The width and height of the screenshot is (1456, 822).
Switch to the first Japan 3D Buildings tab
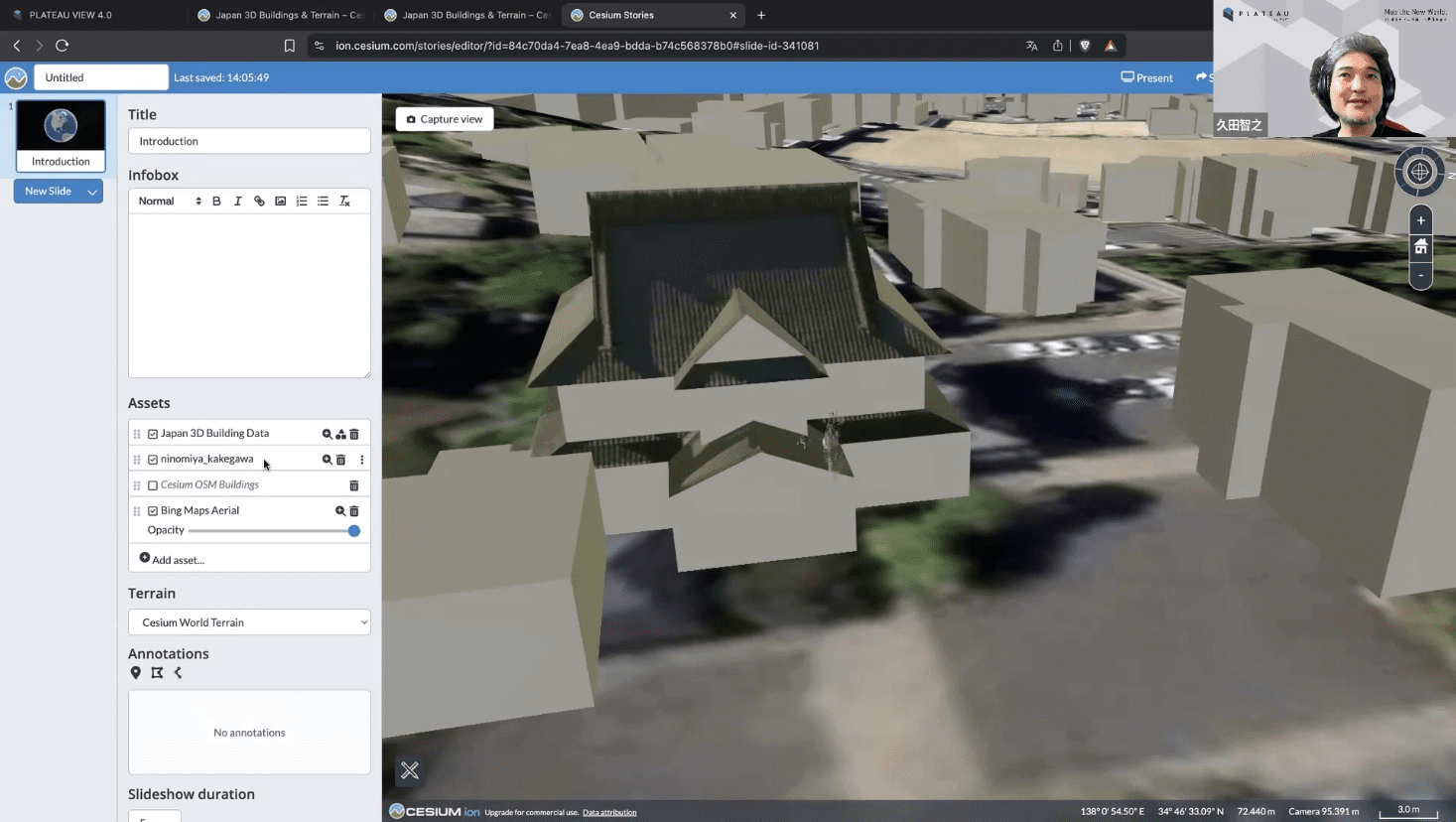pos(283,15)
